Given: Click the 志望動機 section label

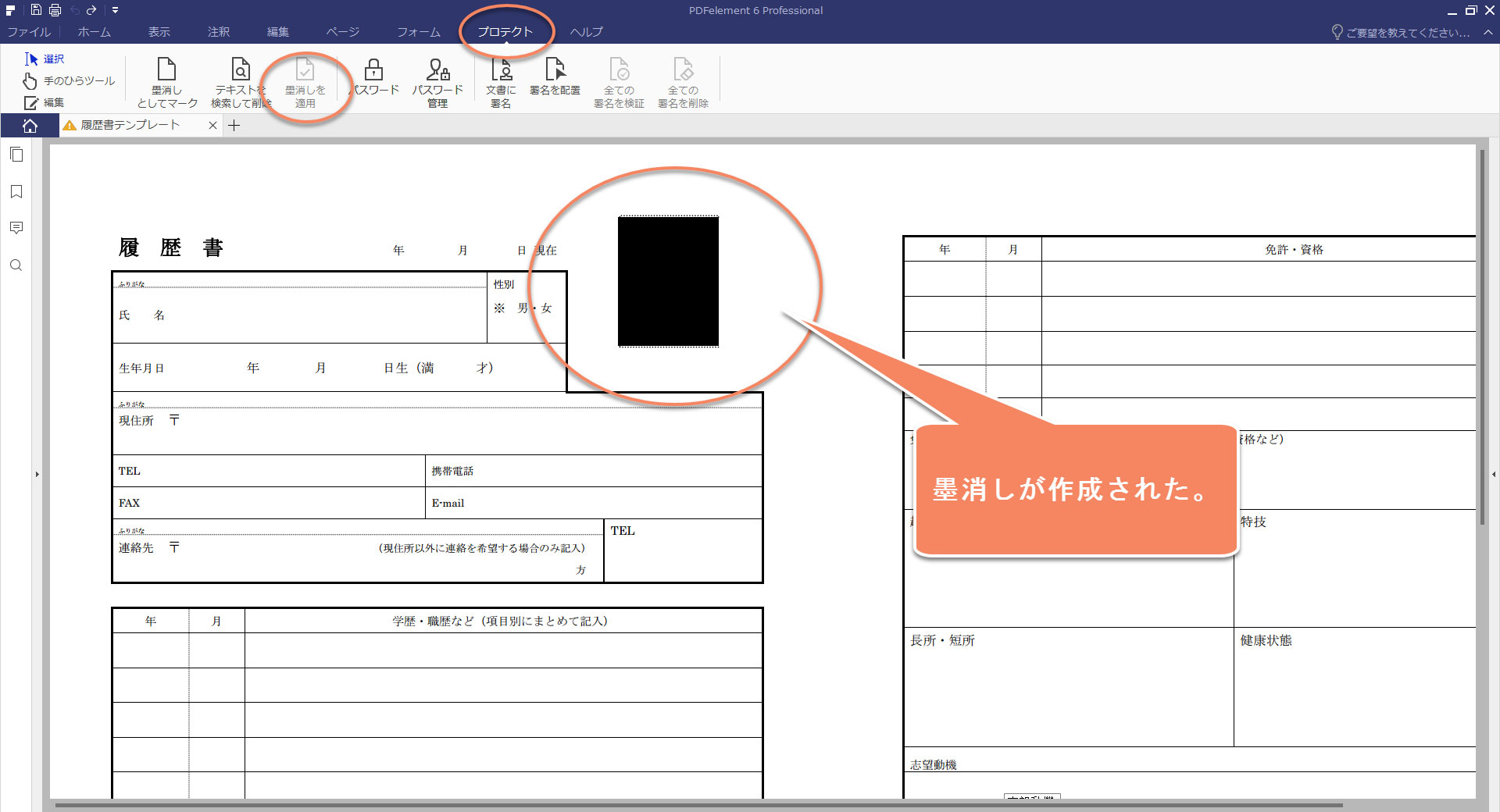Looking at the screenshot, I should [933, 765].
